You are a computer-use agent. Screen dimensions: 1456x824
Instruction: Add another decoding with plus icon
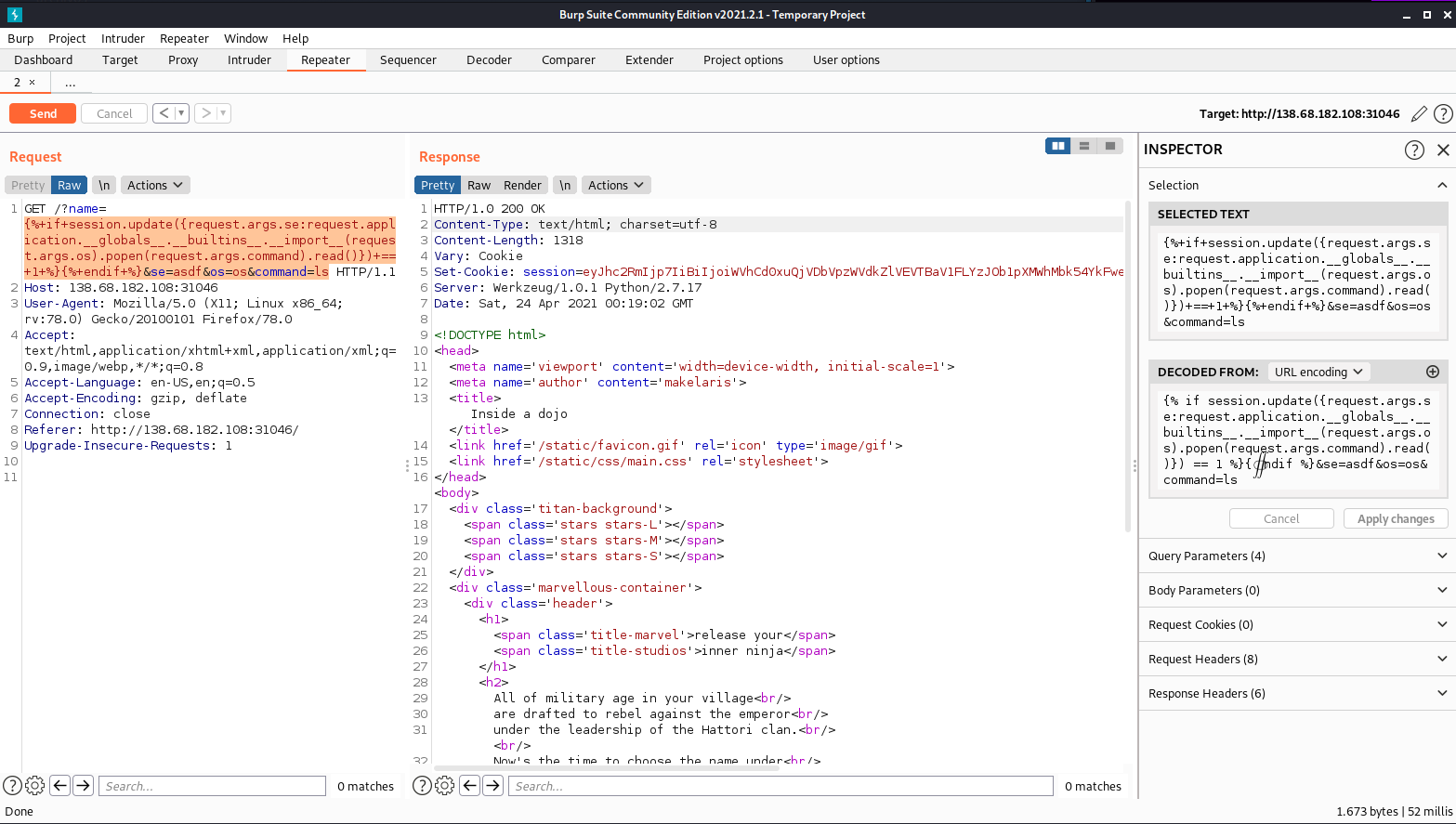1433,372
